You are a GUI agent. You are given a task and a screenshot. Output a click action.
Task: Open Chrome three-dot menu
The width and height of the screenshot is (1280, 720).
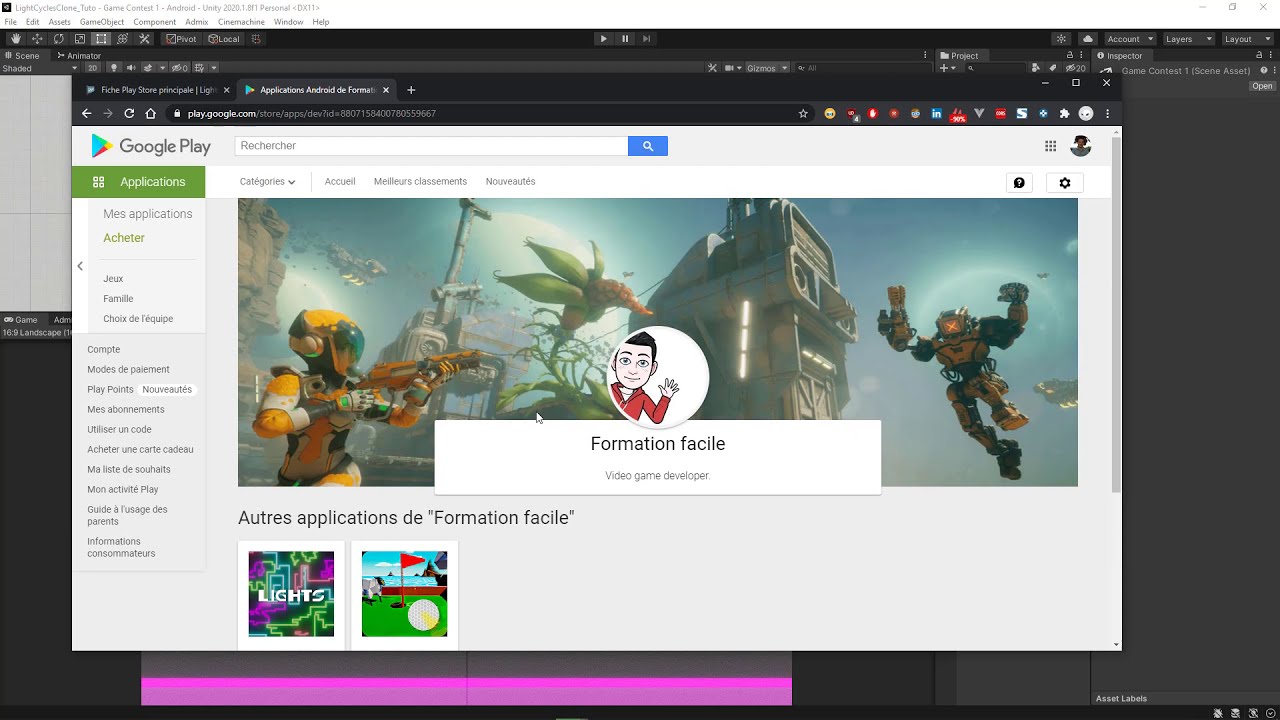click(1107, 114)
